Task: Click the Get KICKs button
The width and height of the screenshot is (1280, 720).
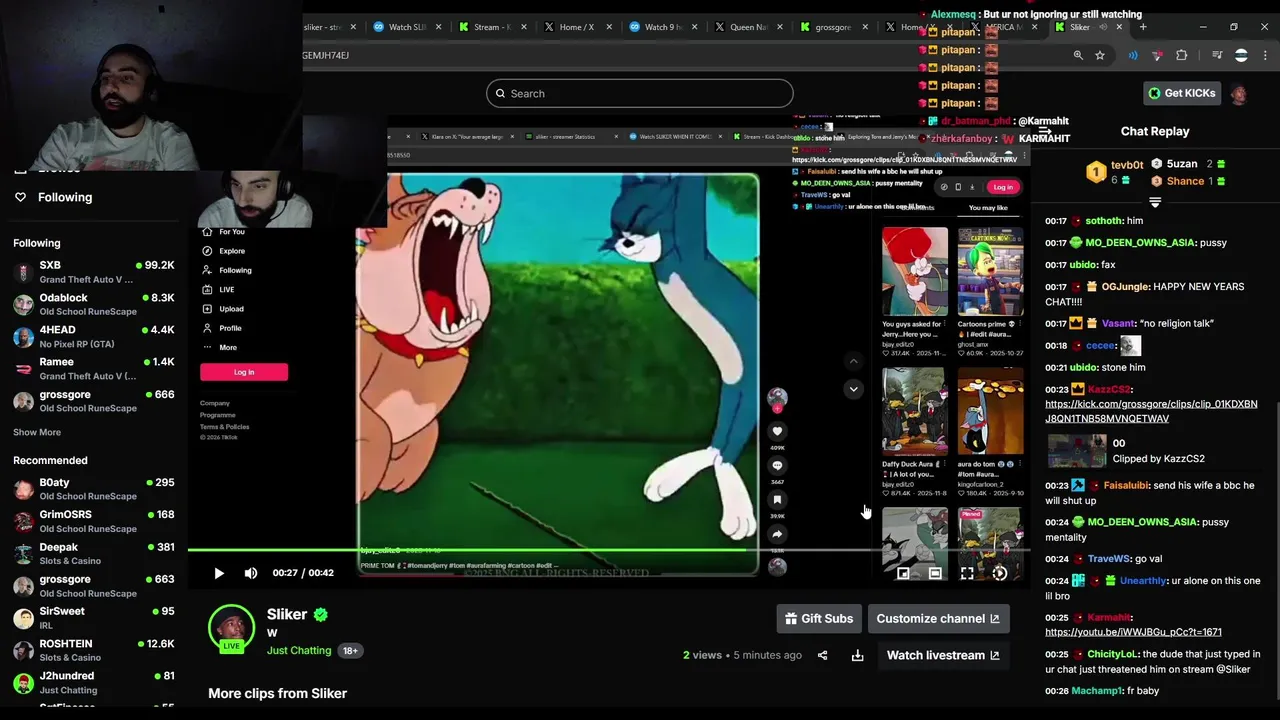Action: click(1181, 93)
